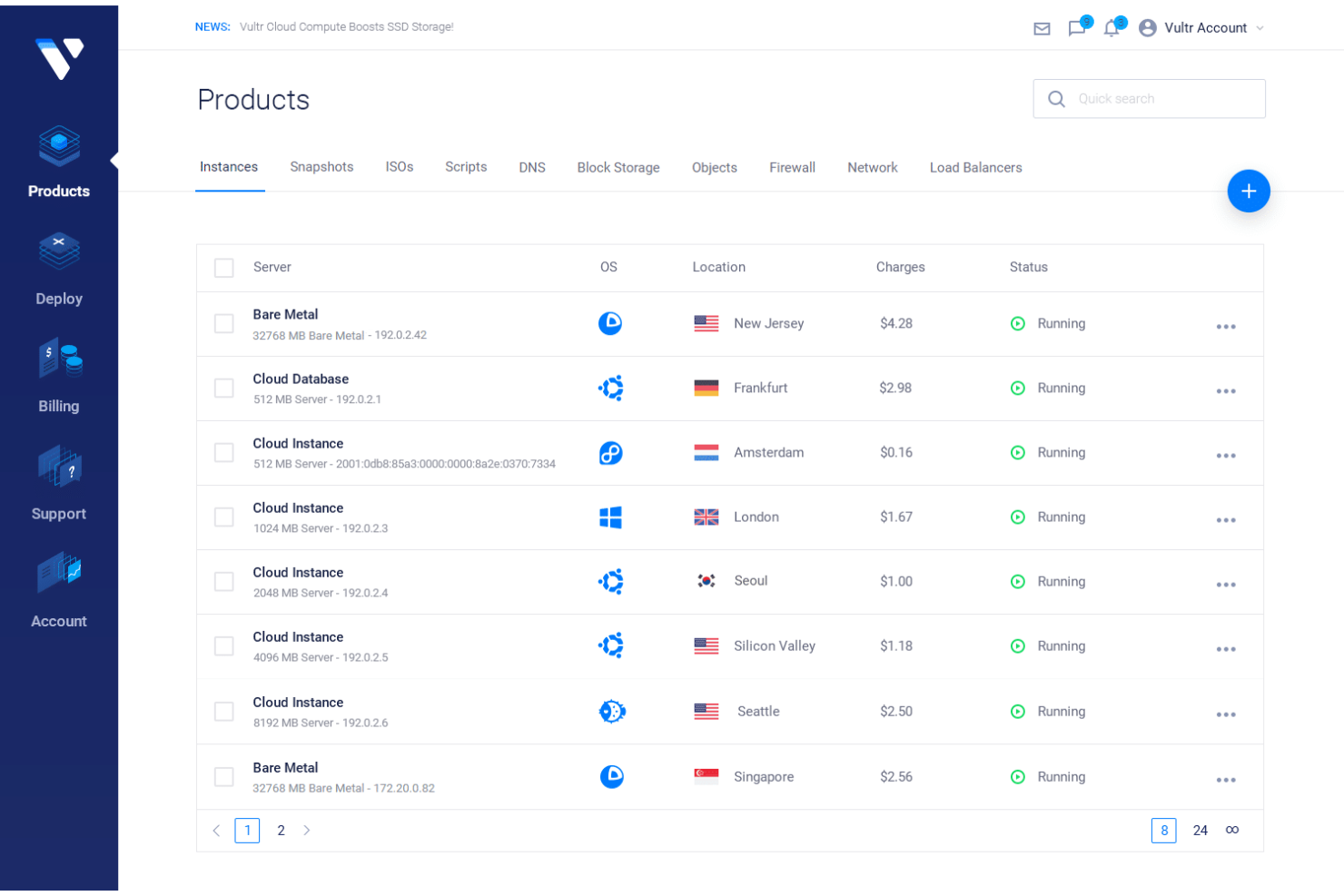Switch to the Snapshots tab
This screenshot has width=1344, height=896.
click(321, 167)
